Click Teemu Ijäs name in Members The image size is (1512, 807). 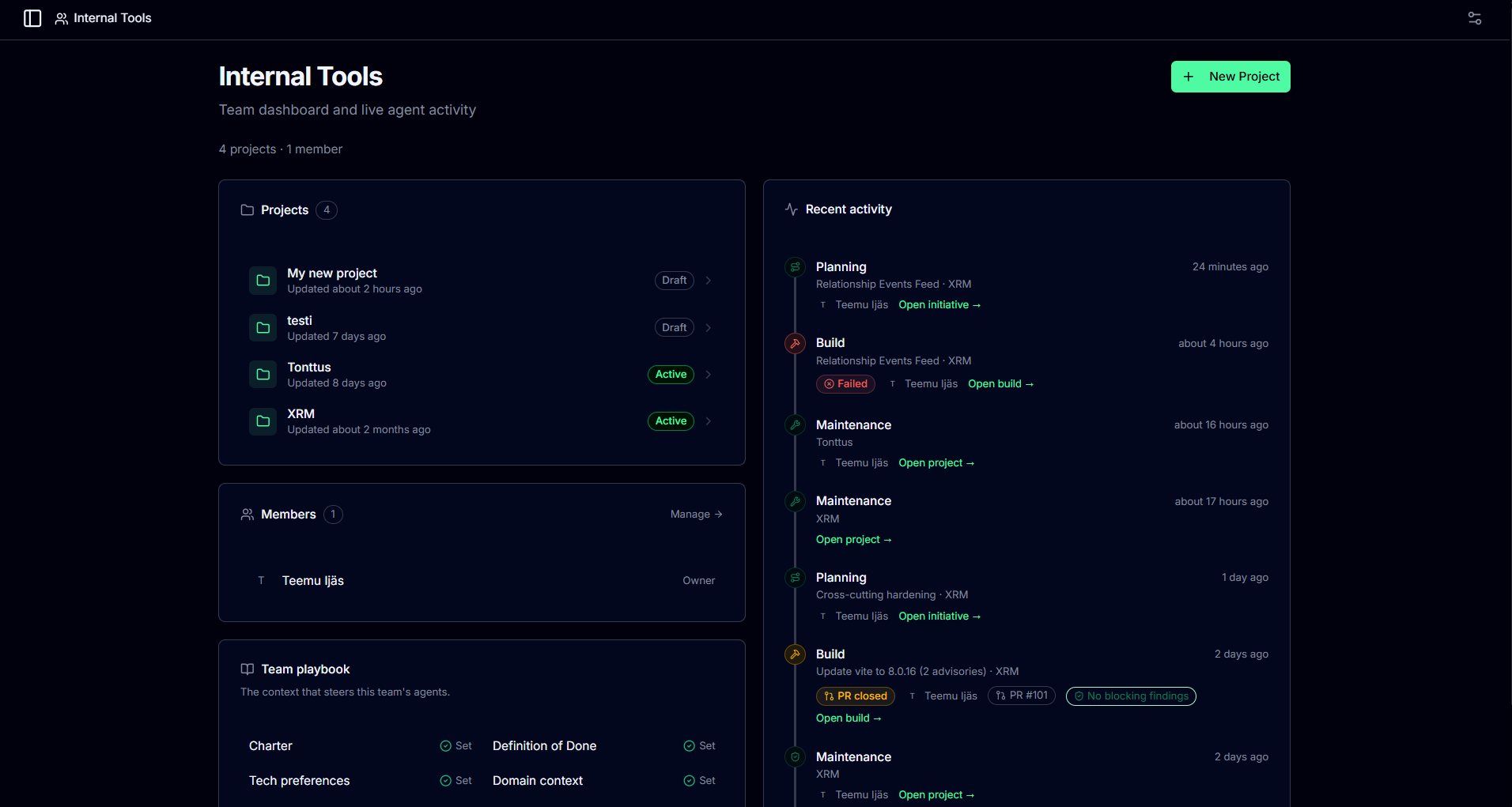(x=313, y=581)
